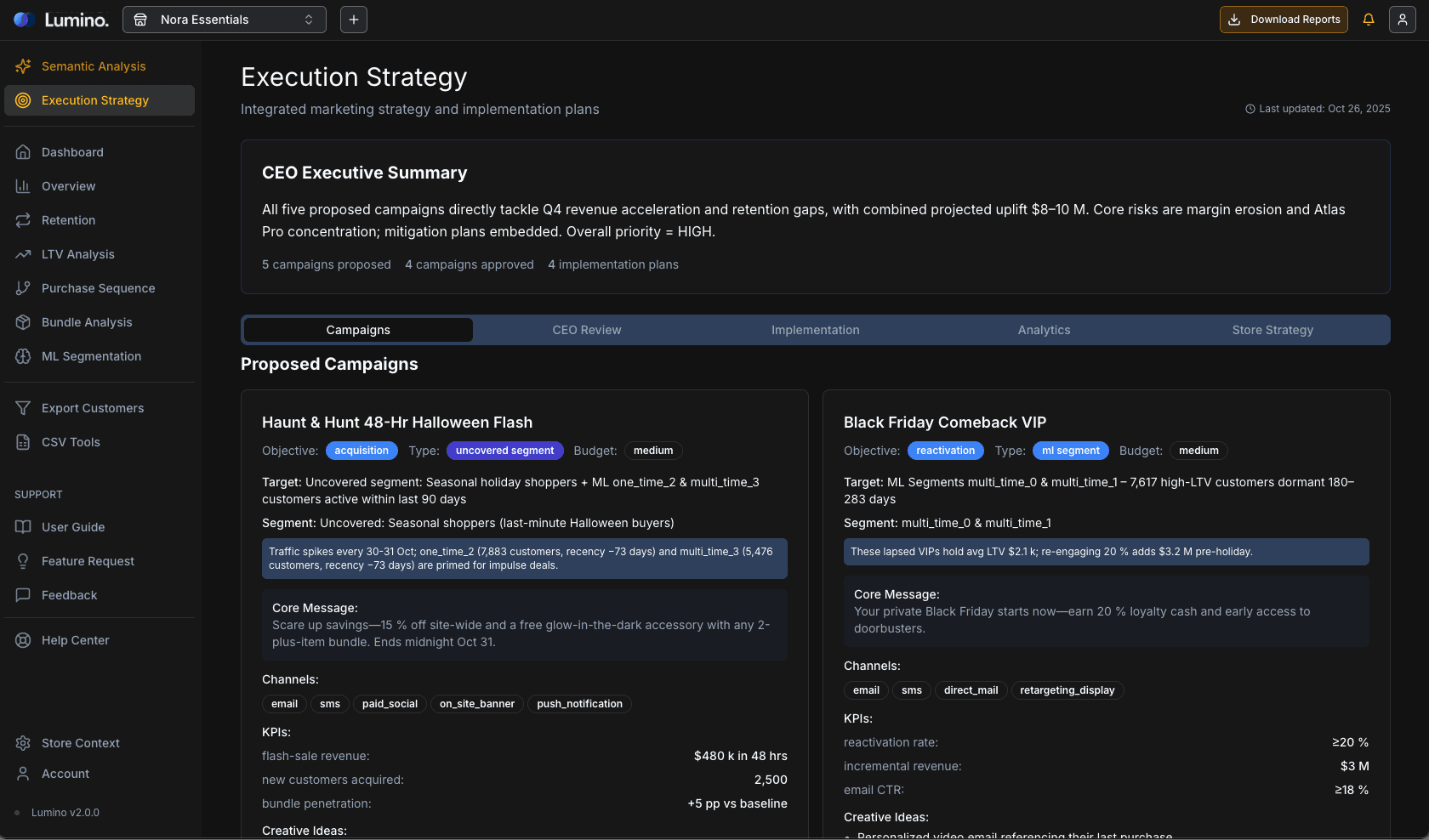Select the Store Strategy tab
Image resolution: width=1429 pixels, height=840 pixels.
tap(1272, 330)
